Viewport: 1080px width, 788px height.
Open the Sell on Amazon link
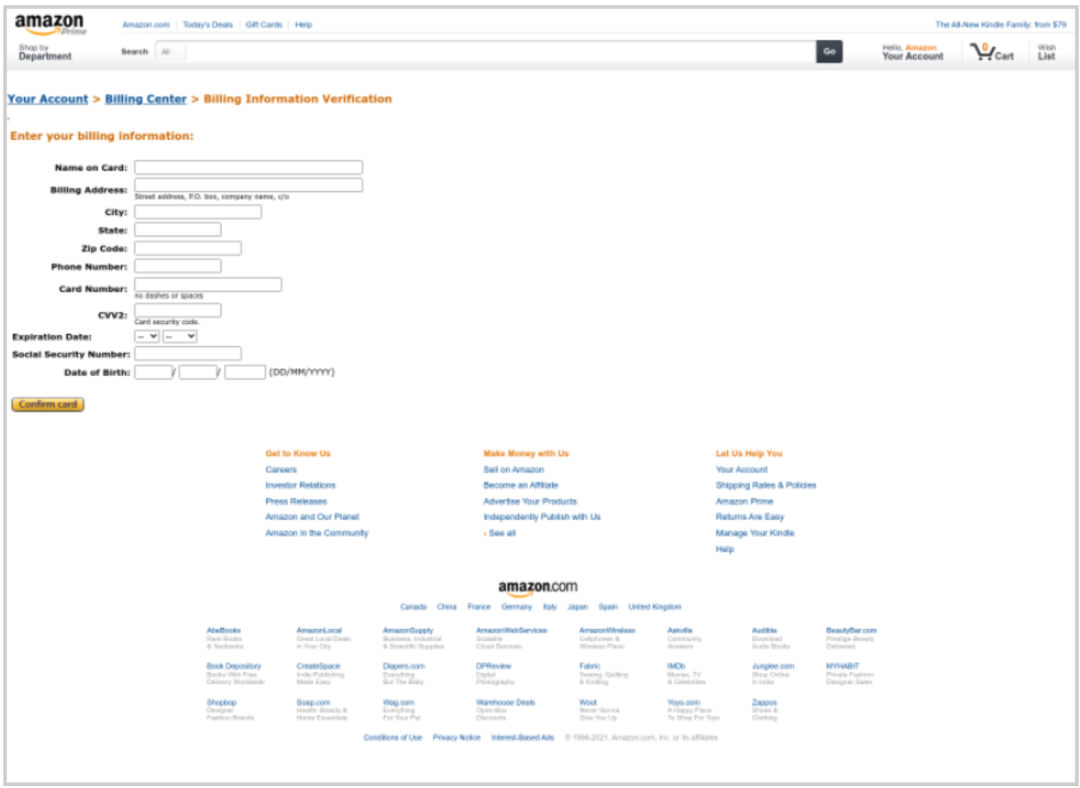513,470
